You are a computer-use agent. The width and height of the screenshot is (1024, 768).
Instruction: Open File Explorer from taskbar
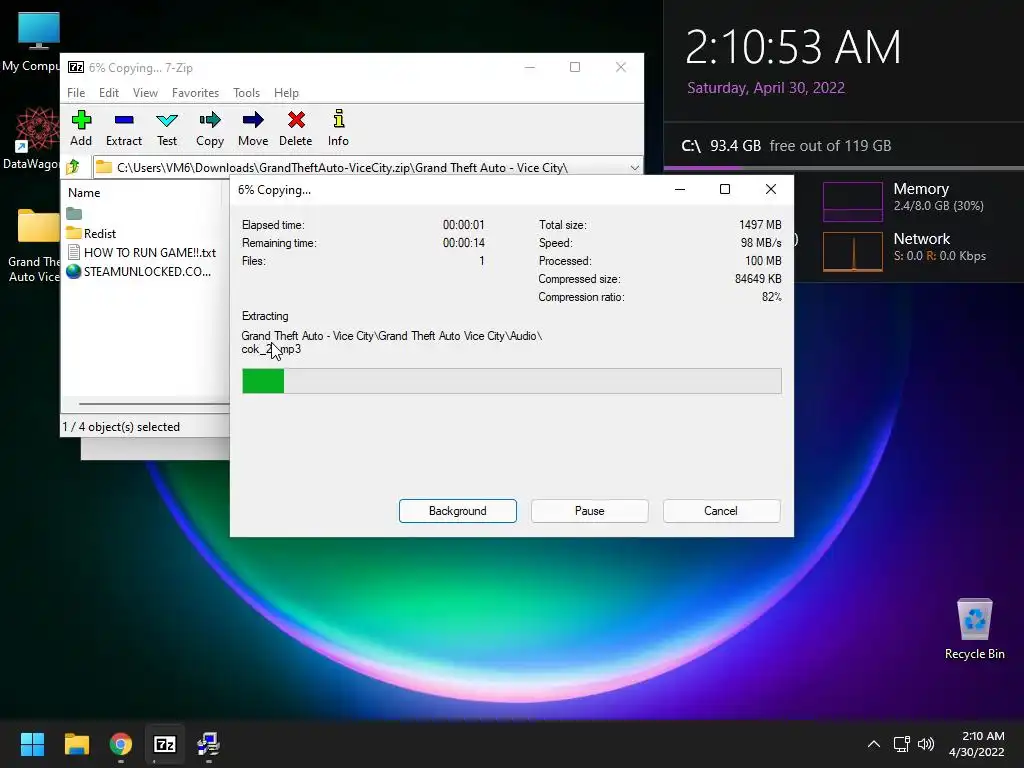(x=76, y=744)
